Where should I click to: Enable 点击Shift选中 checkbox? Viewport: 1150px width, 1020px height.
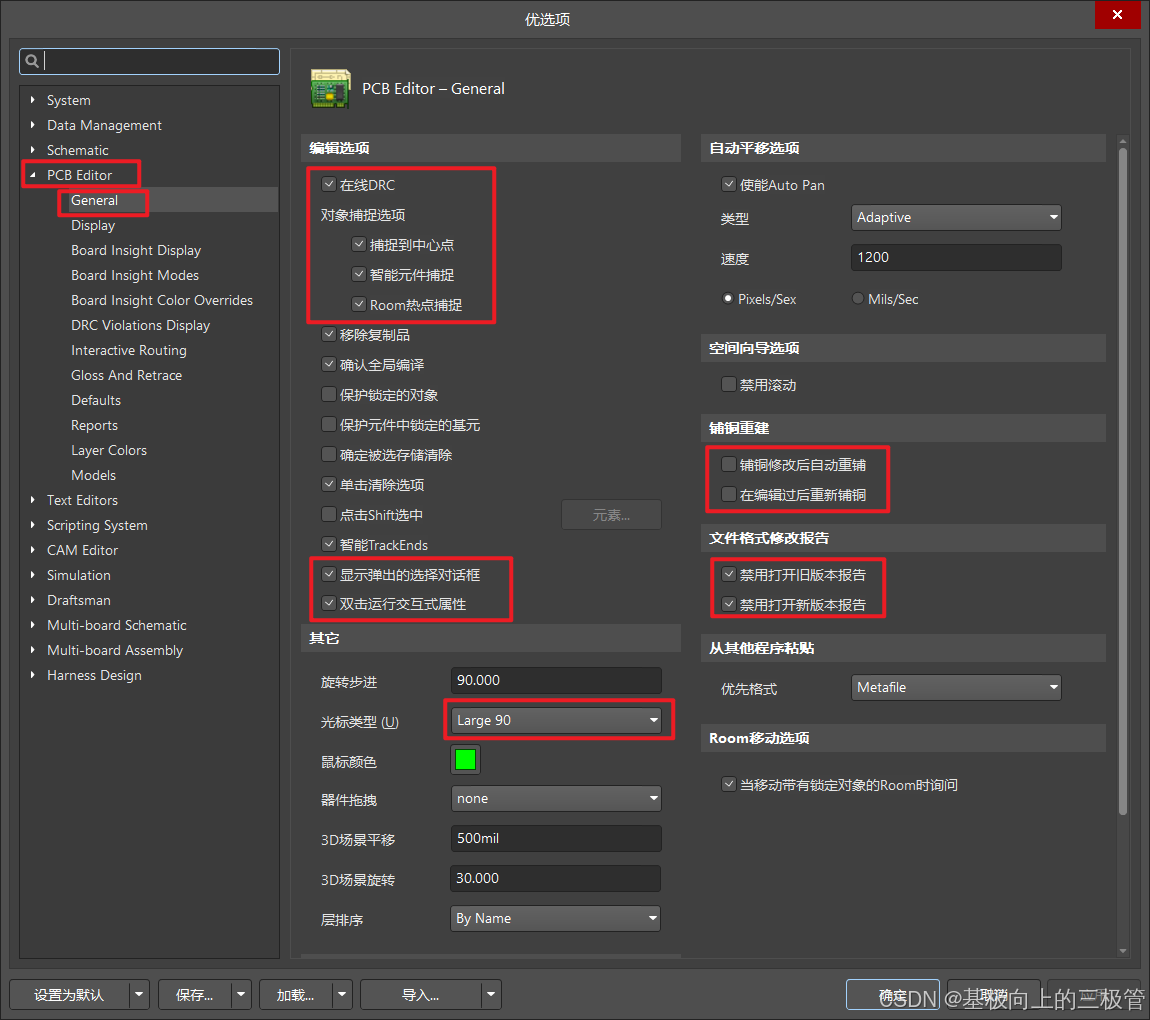[329, 515]
